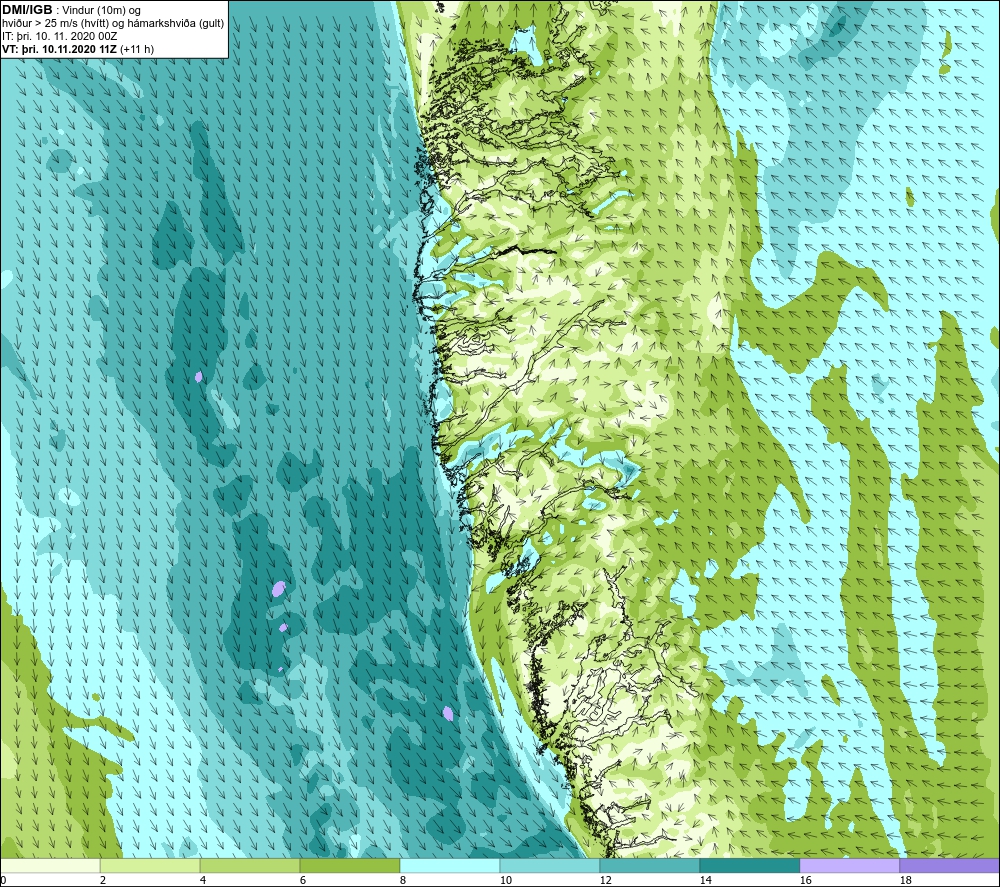Click the medium green 4–6 legend swatch

250,866
